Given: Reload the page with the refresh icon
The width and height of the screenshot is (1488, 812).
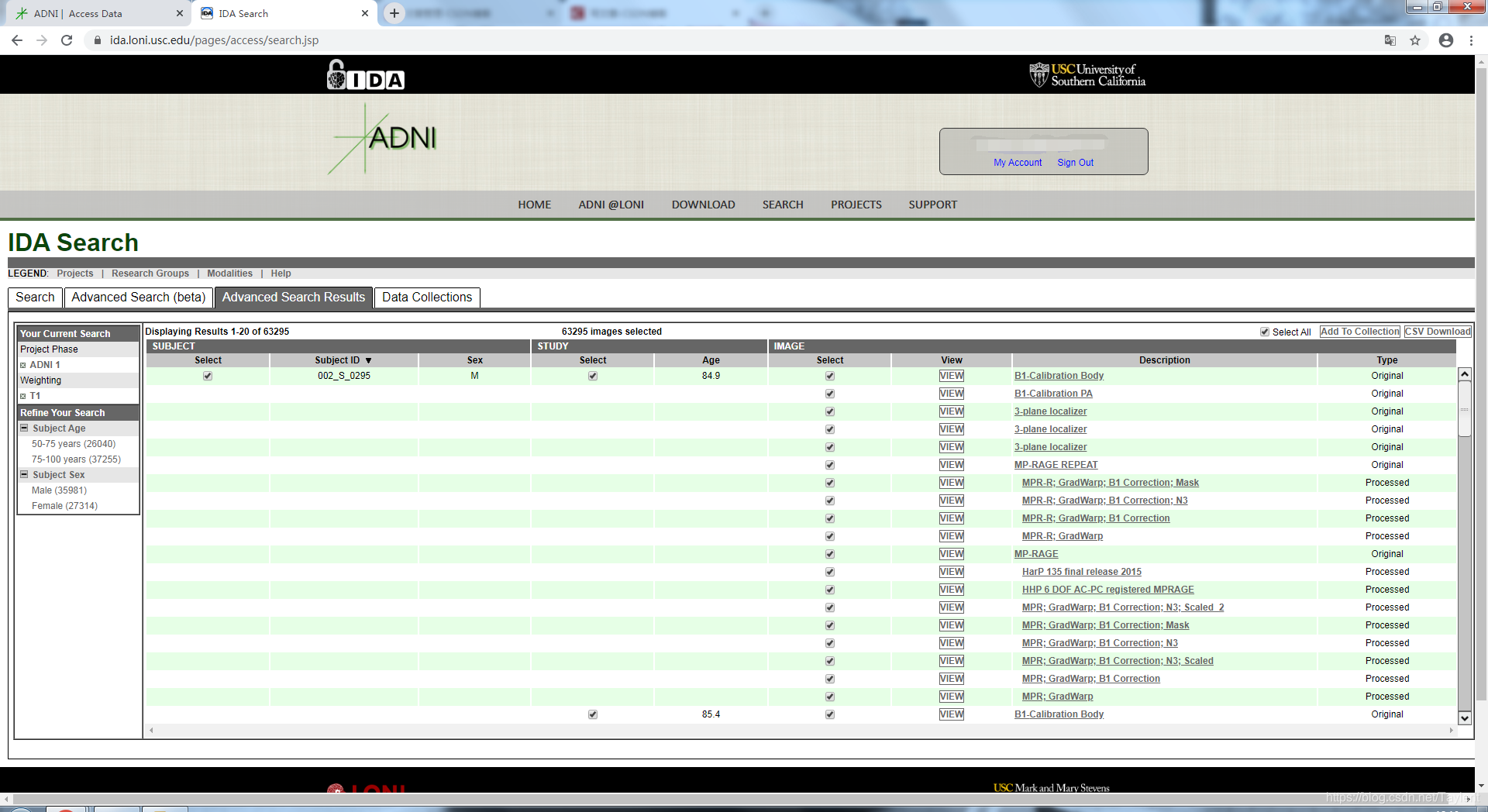Looking at the screenshot, I should (x=67, y=40).
